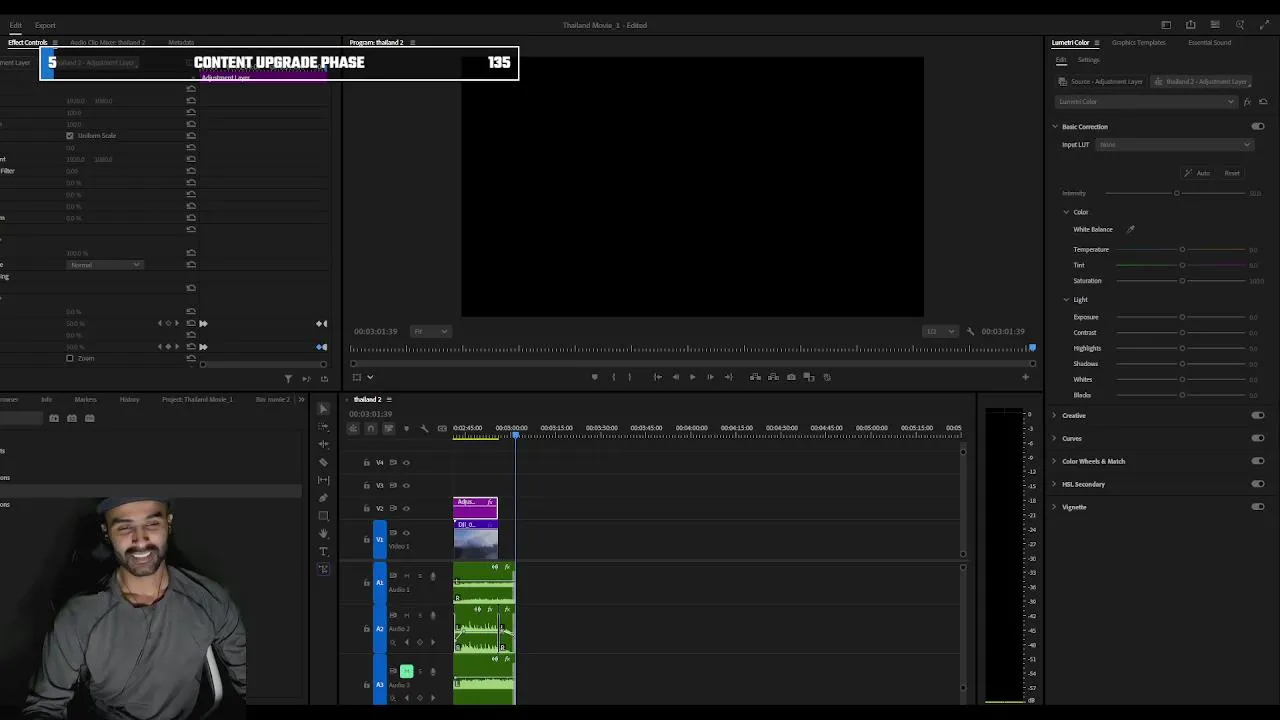
Task: Click the Lumetri fx bypass icon
Action: (1247, 101)
